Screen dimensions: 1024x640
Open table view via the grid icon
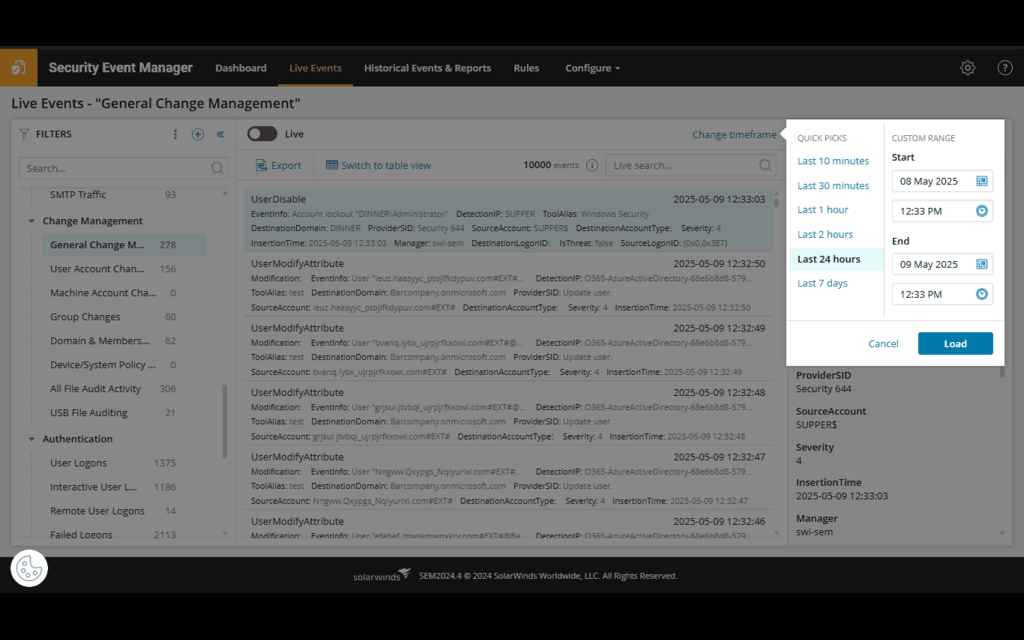pyautogui.click(x=334, y=165)
